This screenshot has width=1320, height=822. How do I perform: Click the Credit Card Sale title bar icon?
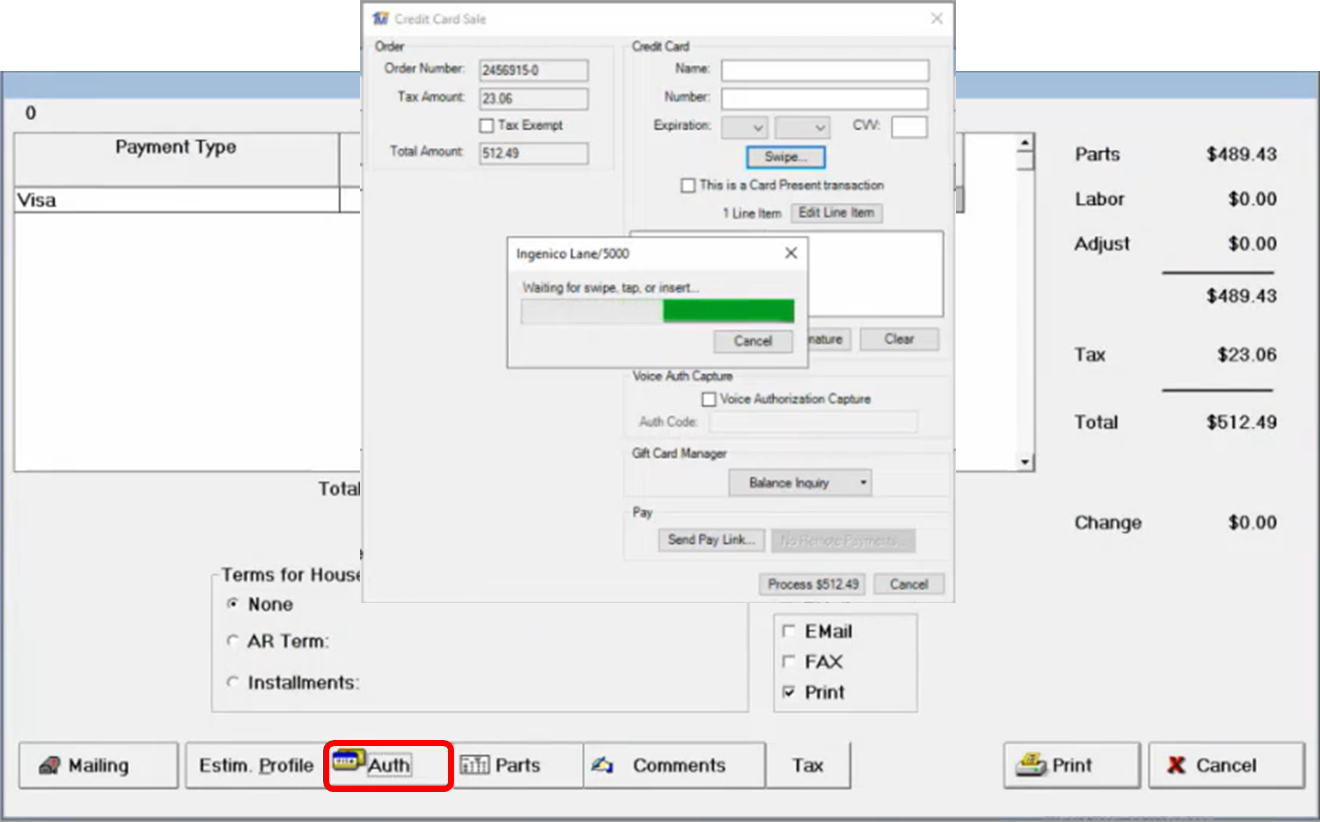click(x=378, y=18)
